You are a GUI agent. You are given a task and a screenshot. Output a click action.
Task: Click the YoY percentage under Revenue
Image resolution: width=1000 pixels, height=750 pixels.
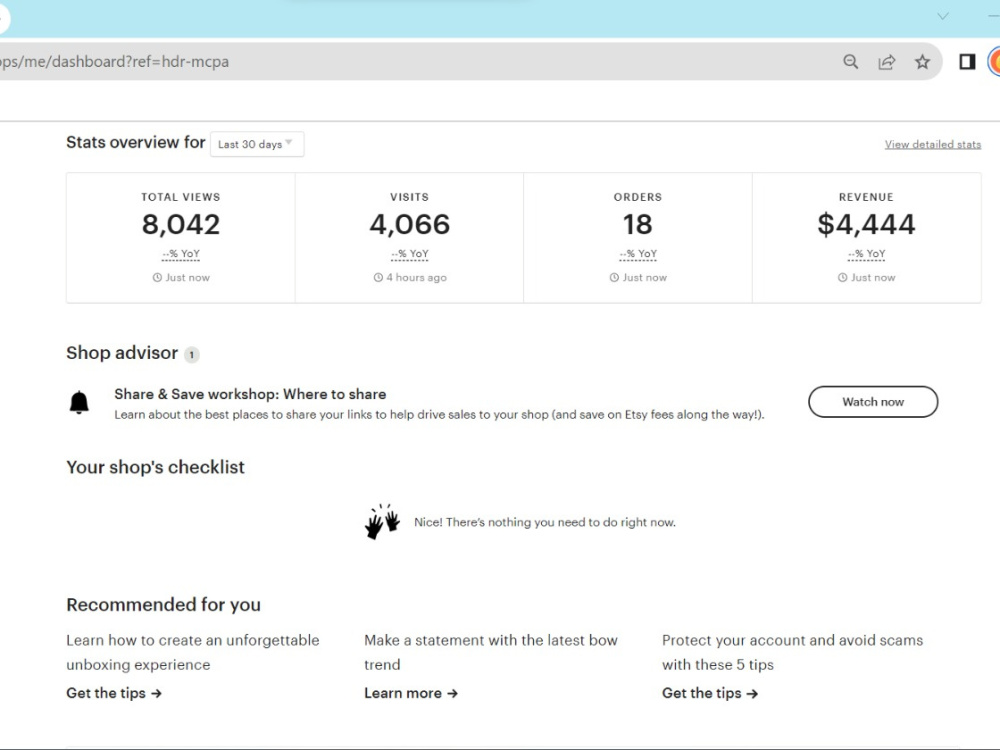point(866,254)
